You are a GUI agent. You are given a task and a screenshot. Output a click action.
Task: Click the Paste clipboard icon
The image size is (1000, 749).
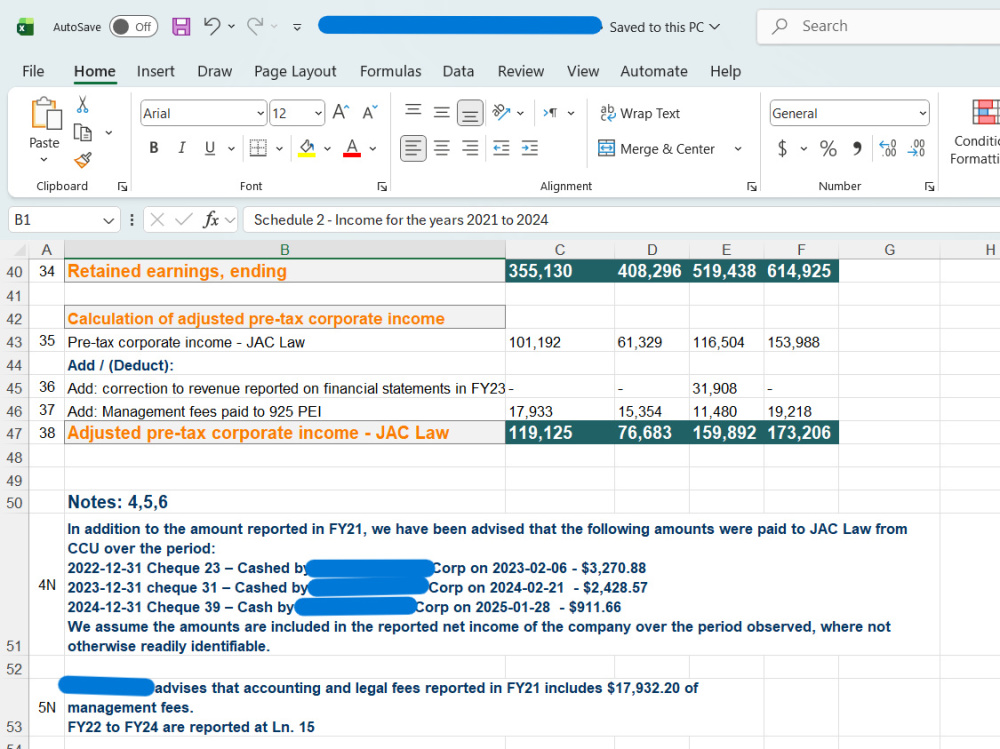coord(46,114)
